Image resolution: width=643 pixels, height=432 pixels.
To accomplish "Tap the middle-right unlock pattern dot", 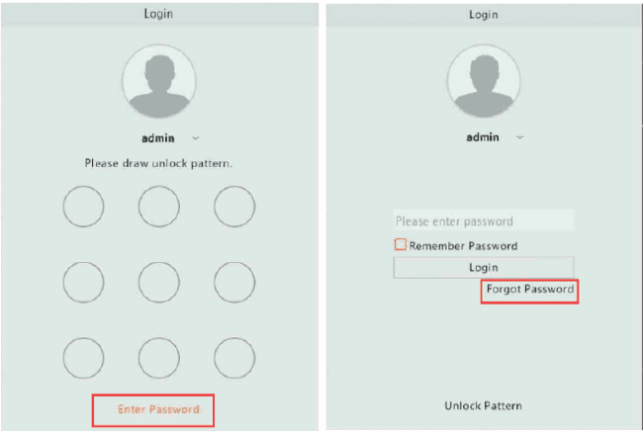I will pyautogui.click(x=234, y=282).
